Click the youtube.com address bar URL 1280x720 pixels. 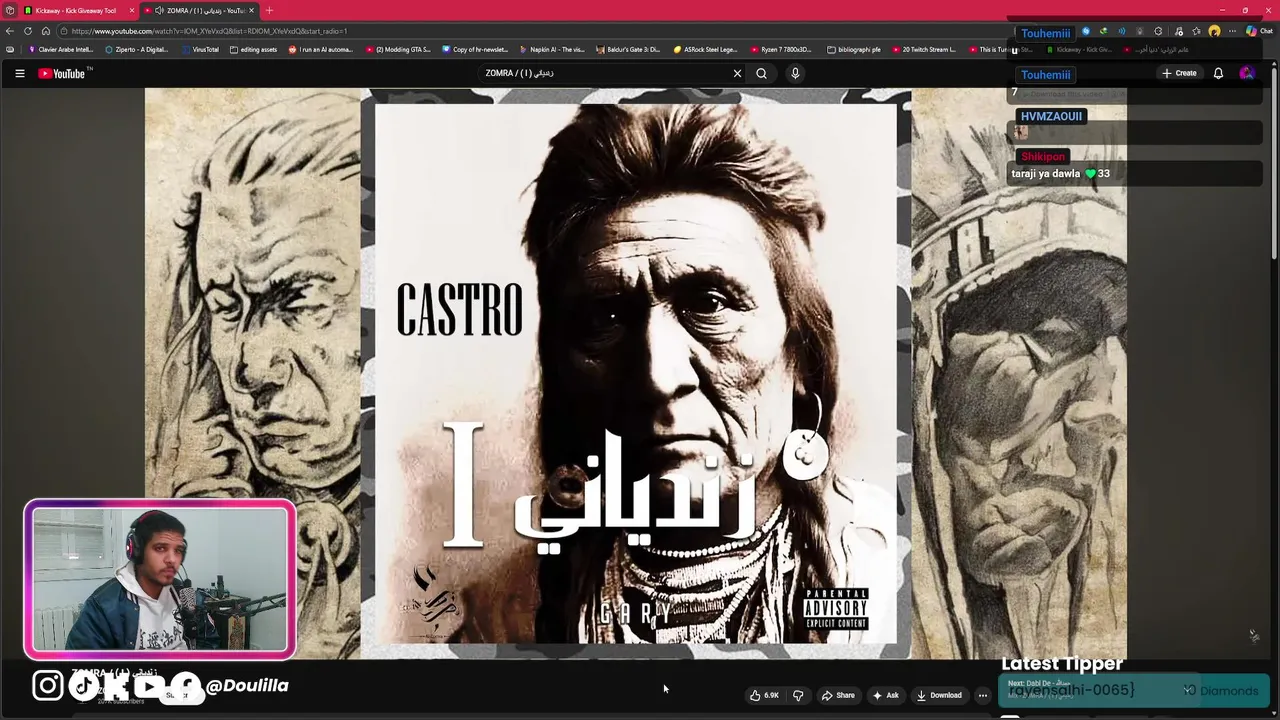click(210, 31)
